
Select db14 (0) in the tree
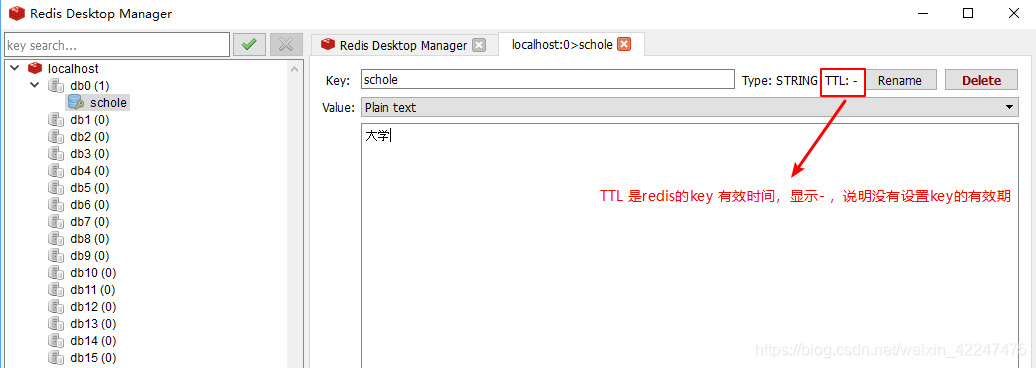[x=93, y=341]
